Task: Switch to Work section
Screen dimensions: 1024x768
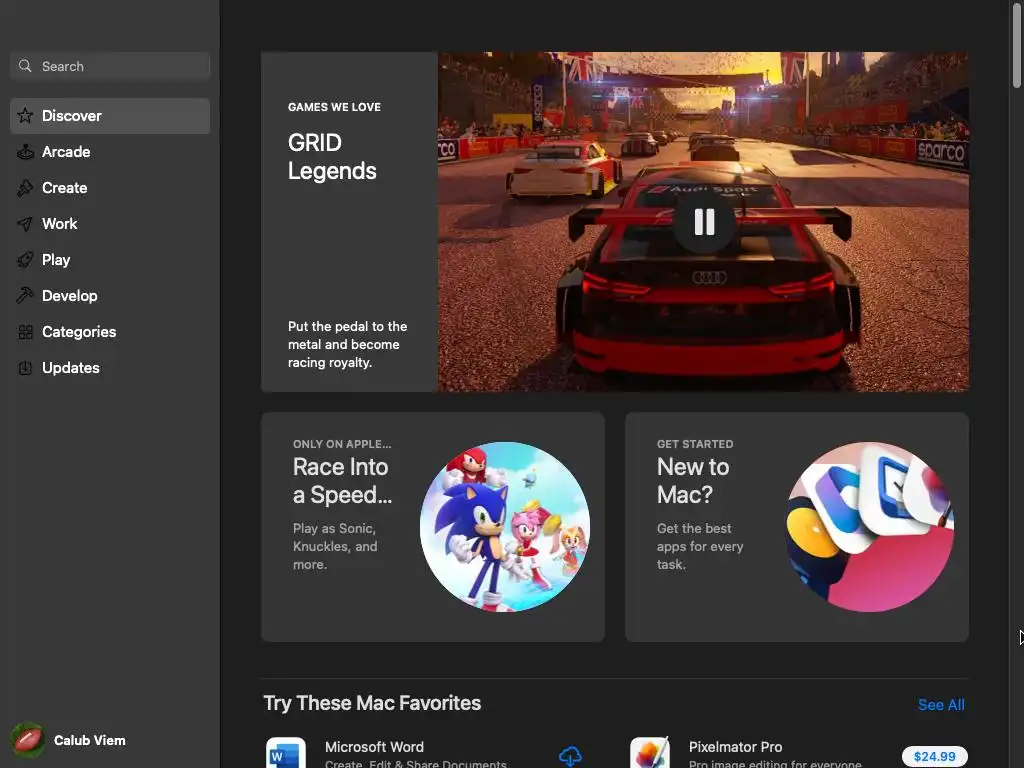Action: click(x=110, y=224)
